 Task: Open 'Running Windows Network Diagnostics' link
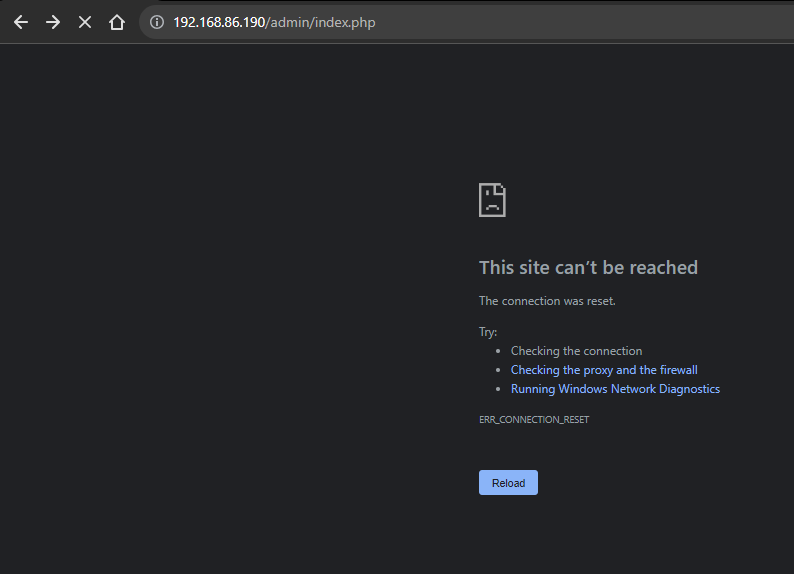tap(615, 389)
